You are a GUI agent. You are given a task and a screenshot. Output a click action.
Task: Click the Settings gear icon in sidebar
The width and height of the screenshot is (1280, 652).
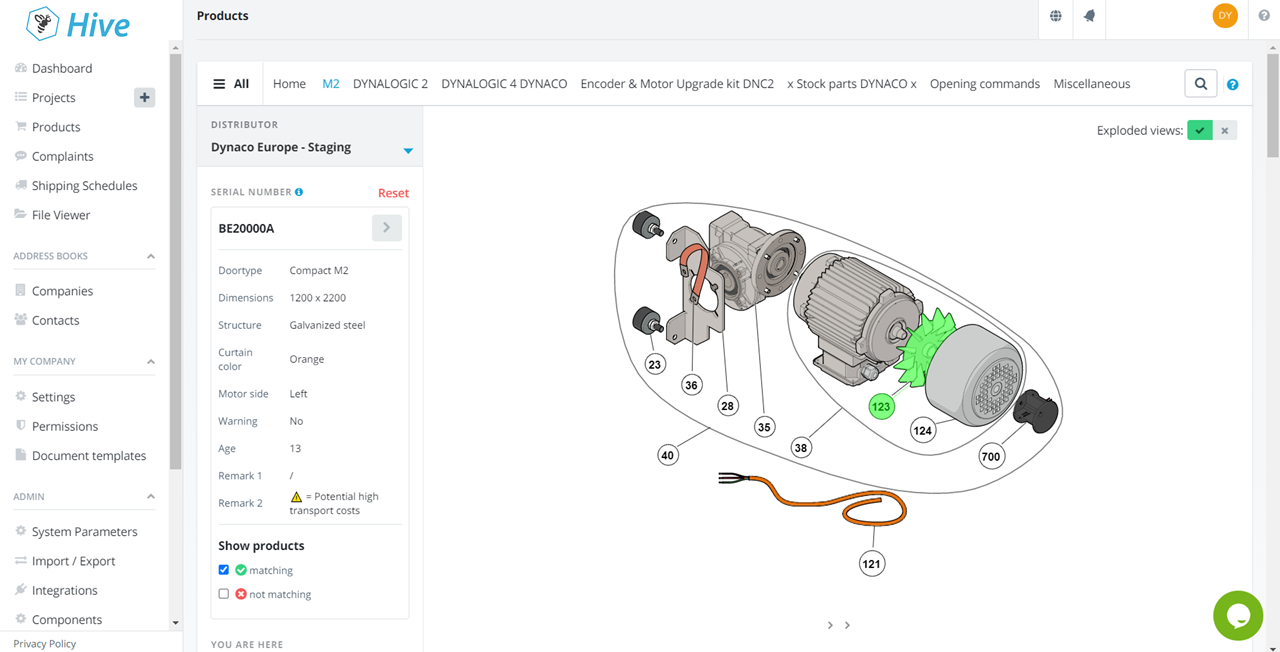click(21, 397)
